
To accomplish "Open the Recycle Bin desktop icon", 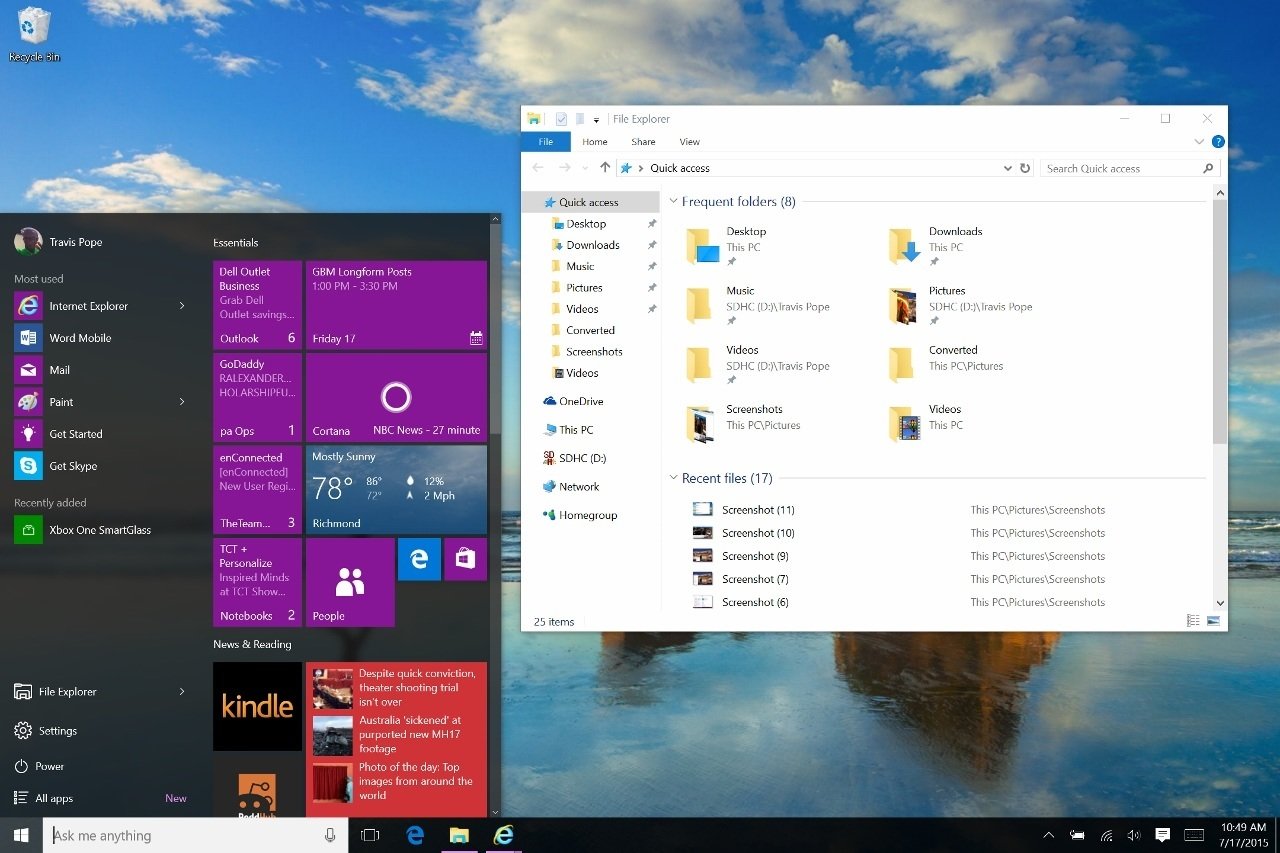I will coord(34,35).
